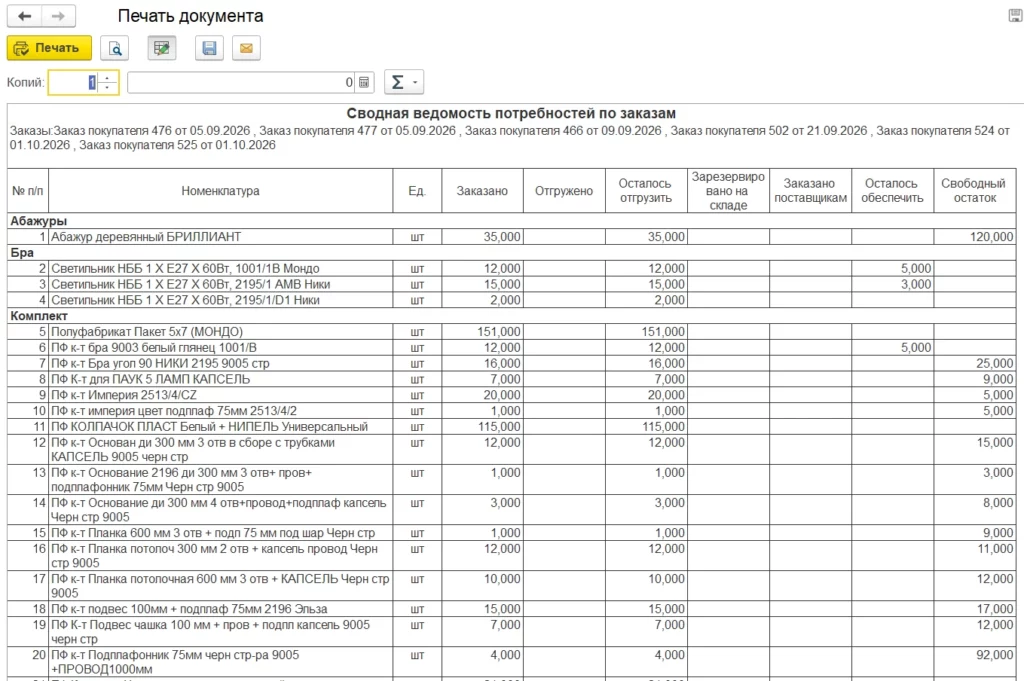Click the yellow Печать button

(x=49, y=48)
